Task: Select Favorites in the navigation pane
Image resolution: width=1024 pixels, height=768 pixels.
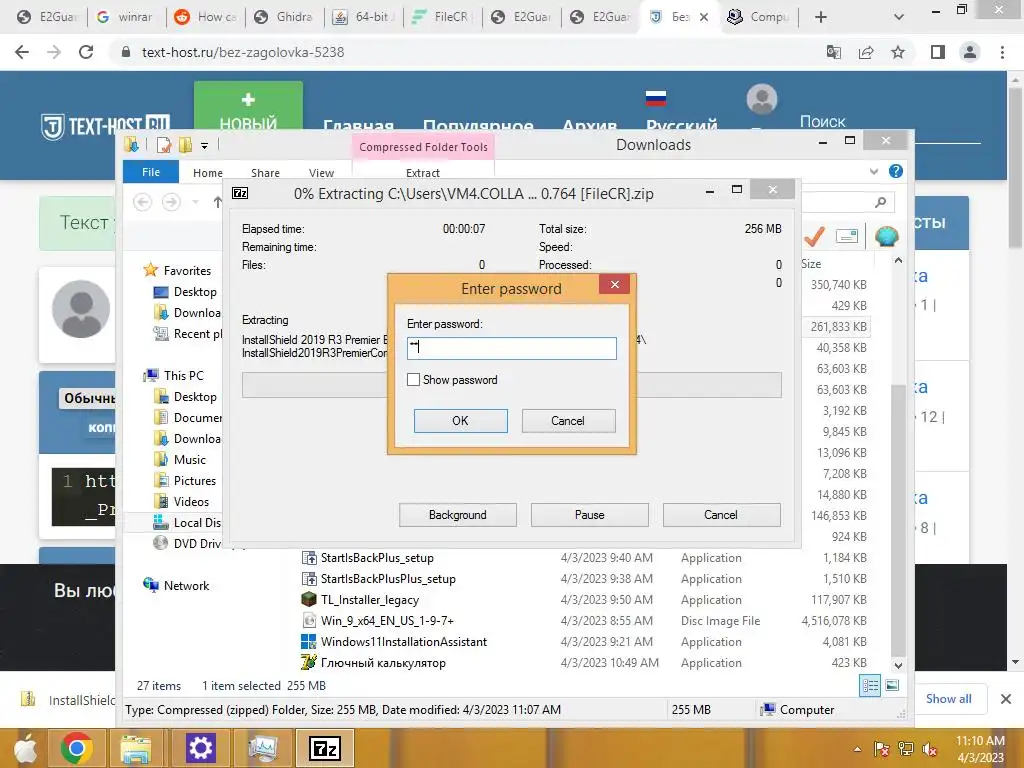Action: point(187,270)
